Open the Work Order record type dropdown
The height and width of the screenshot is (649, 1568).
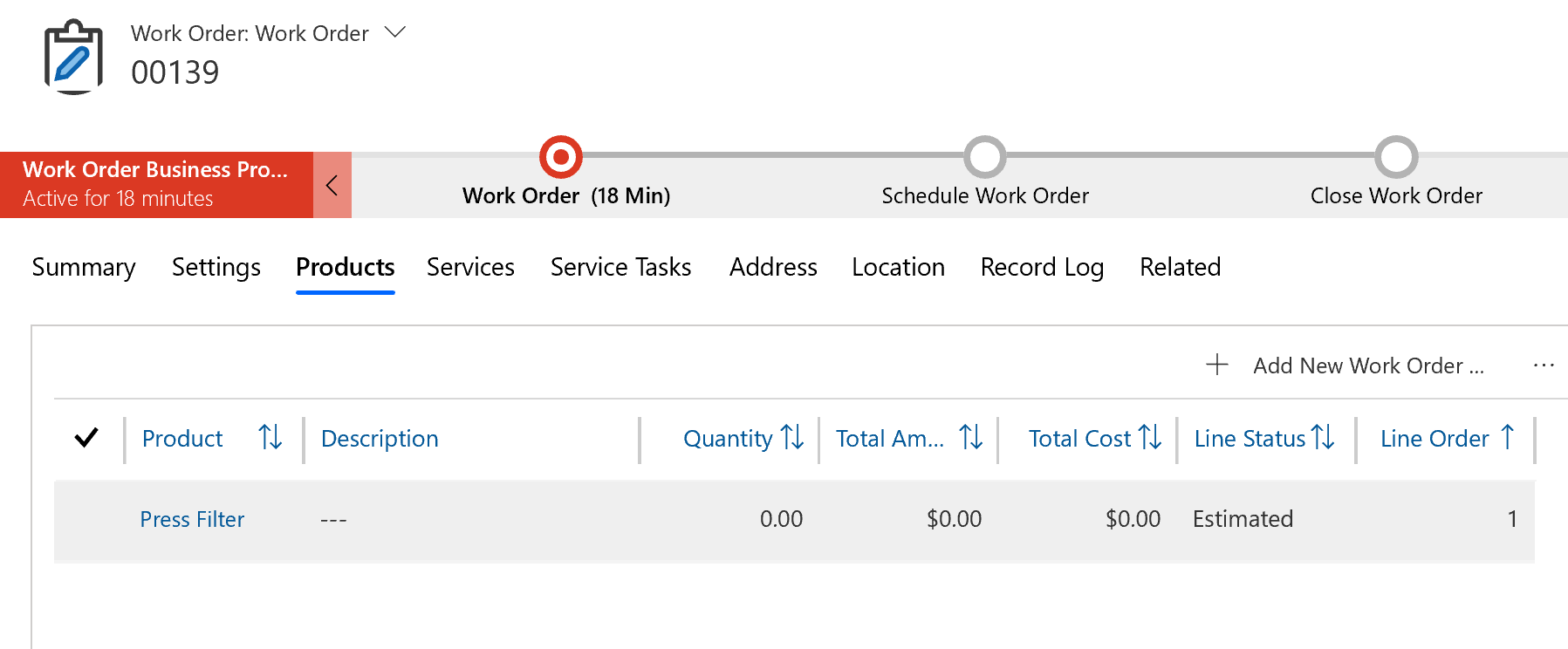click(x=394, y=31)
